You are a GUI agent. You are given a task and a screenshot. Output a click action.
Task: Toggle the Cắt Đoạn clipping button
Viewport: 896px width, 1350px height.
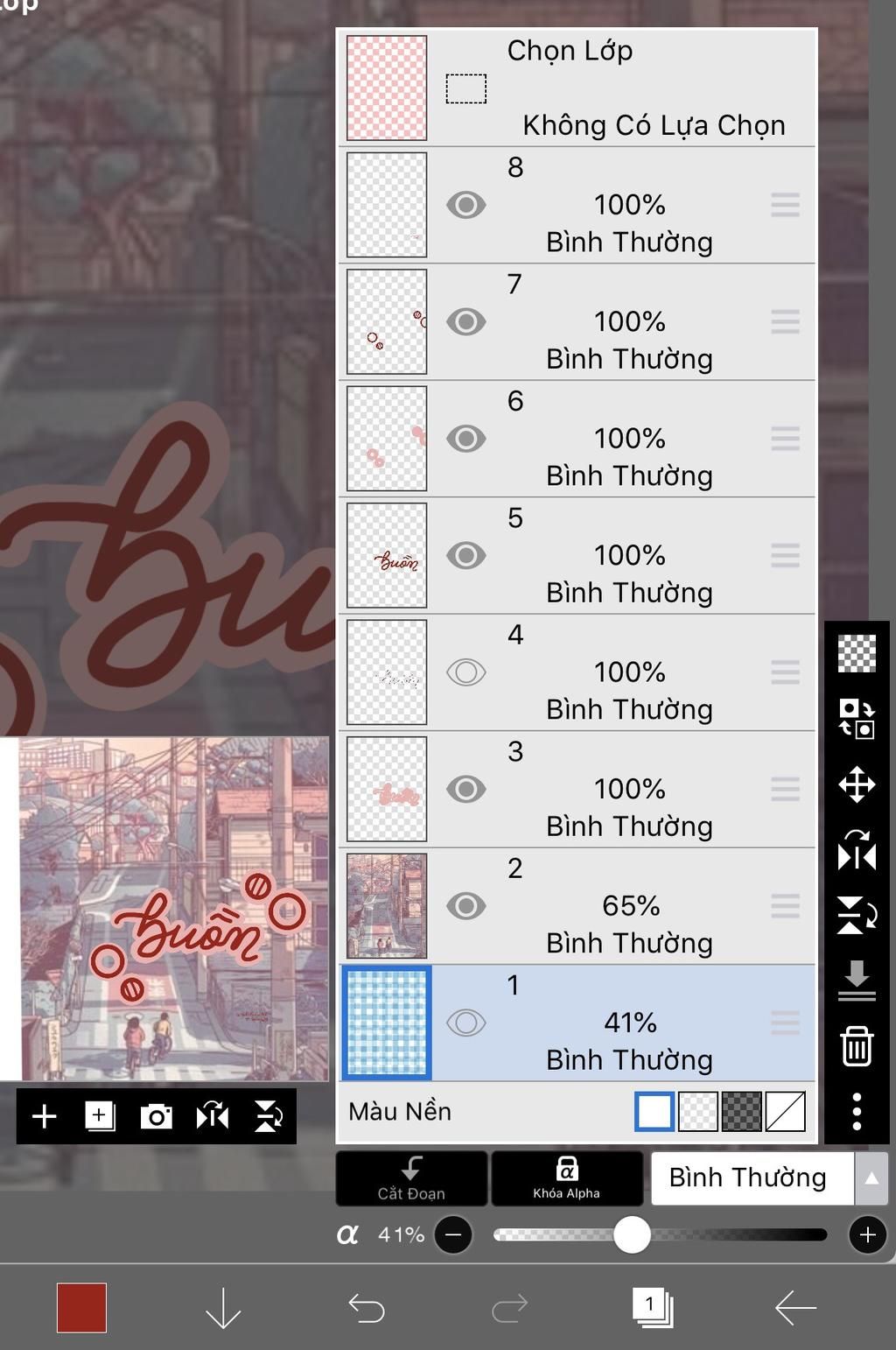[x=411, y=1178]
